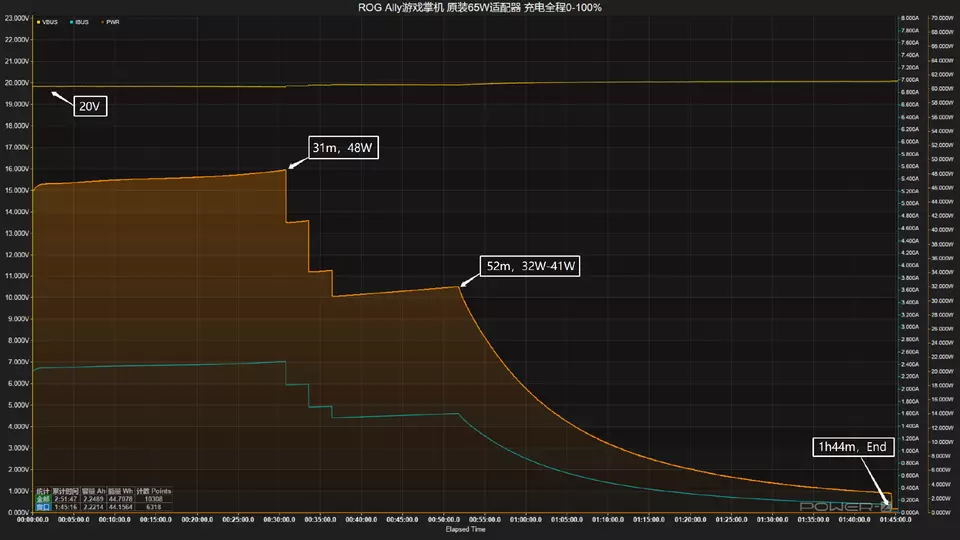Toggle the IBUS series in the legend
Screen dimensions: 960x540
80,22
